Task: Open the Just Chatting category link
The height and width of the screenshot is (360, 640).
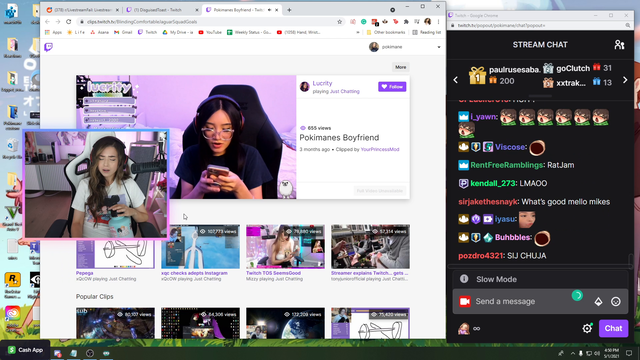Action: click(x=344, y=91)
